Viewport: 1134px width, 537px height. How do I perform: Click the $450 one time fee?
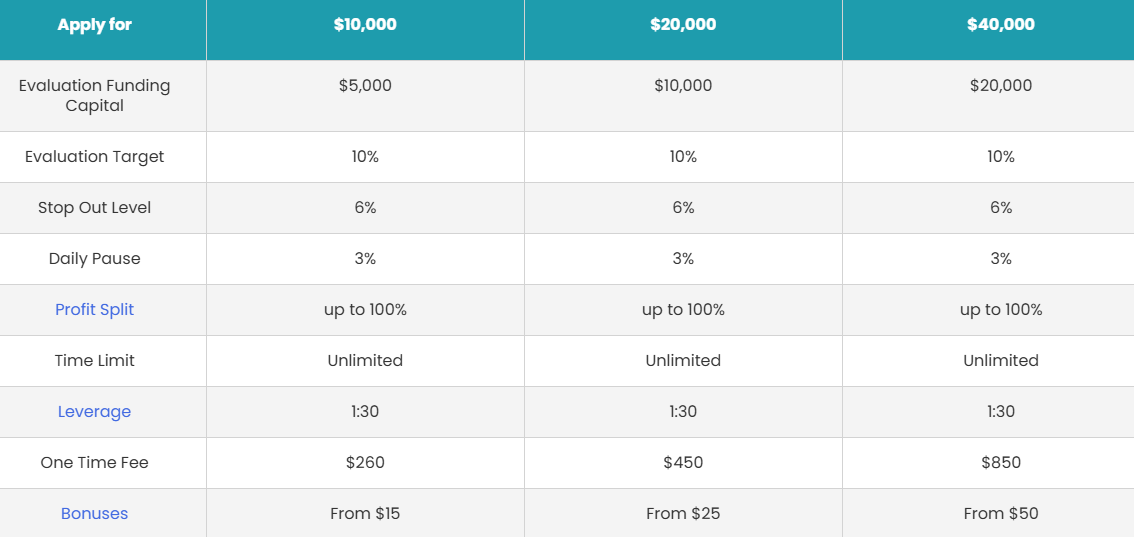click(683, 463)
